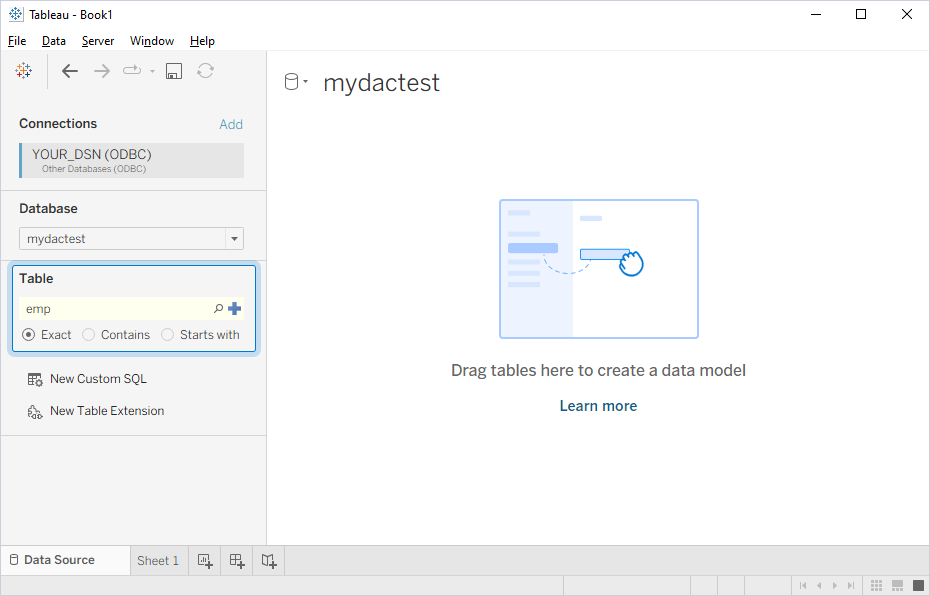930x596 pixels.
Task: Open the Undo history dropdown arrow
Action: [x=152, y=70]
